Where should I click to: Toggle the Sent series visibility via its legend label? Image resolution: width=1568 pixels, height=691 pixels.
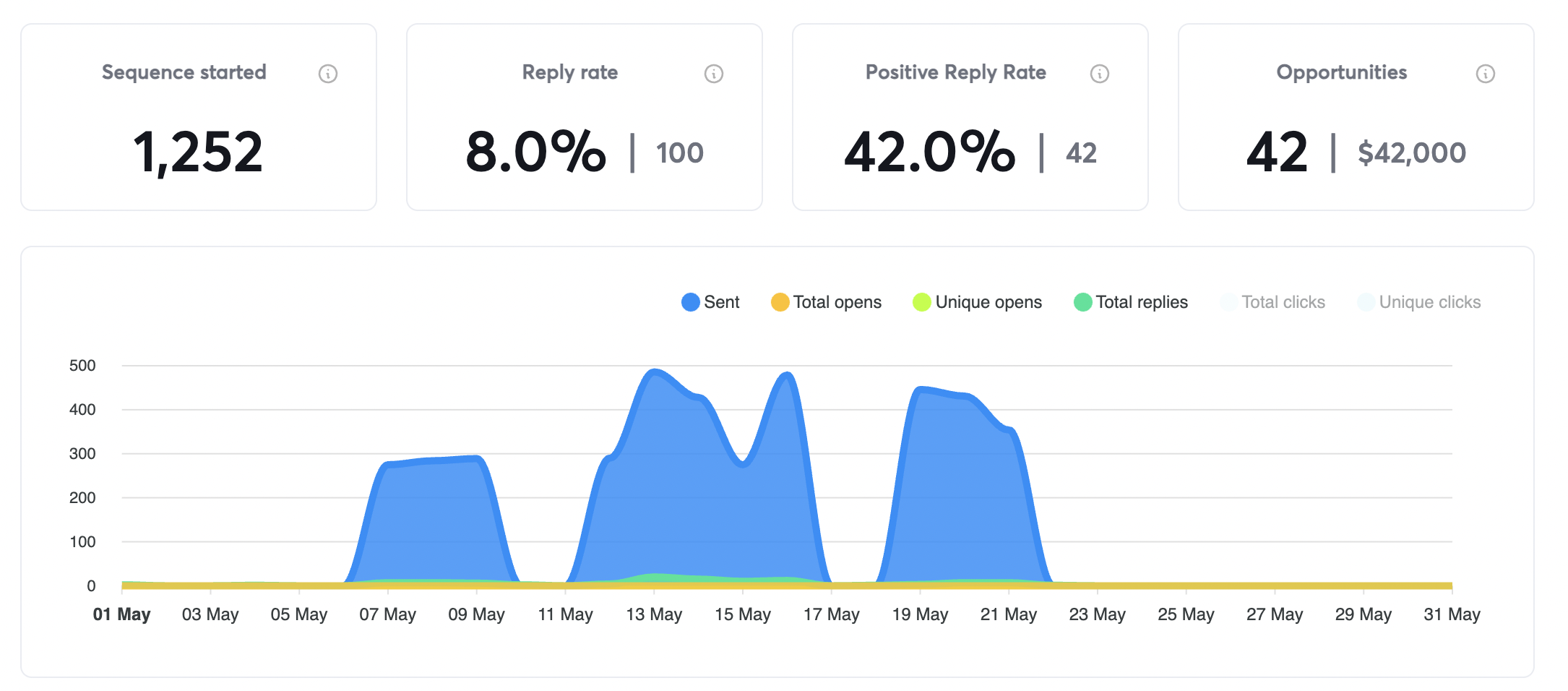(x=722, y=302)
